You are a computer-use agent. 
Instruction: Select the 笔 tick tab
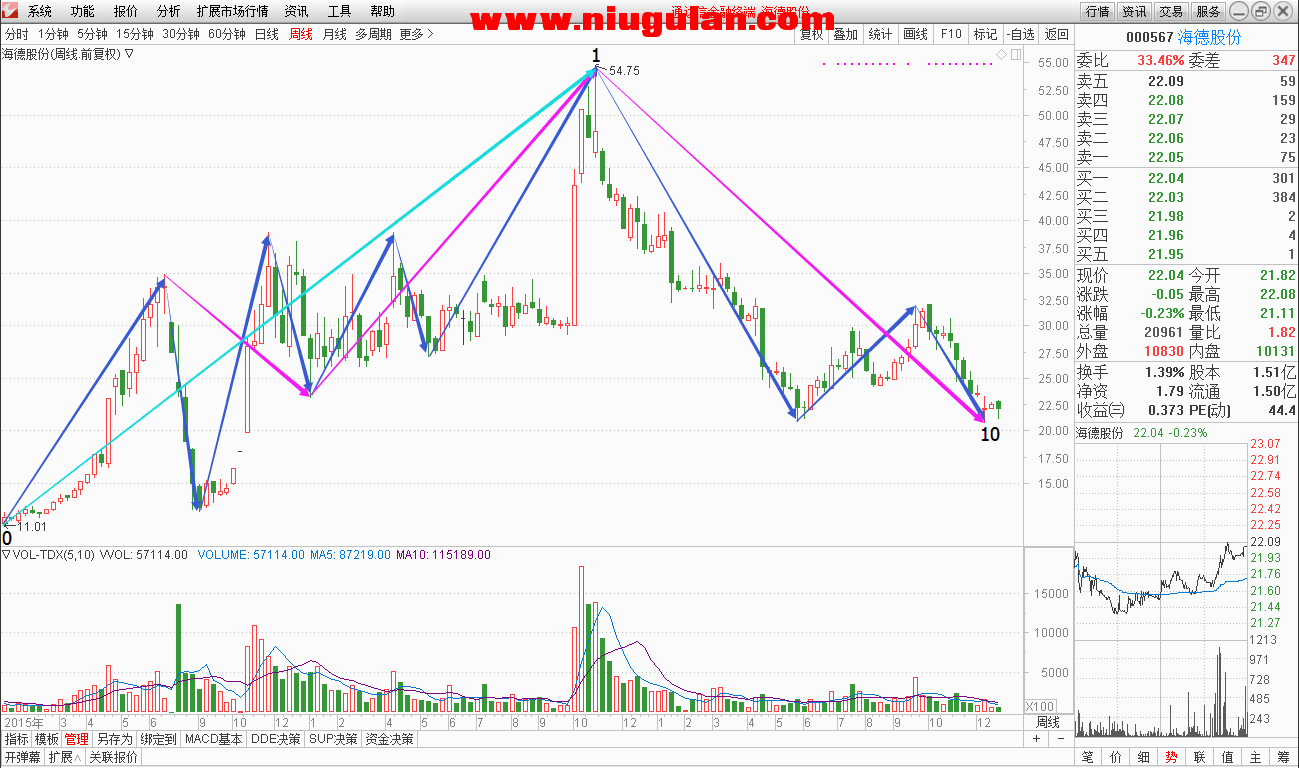coord(1088,757)
